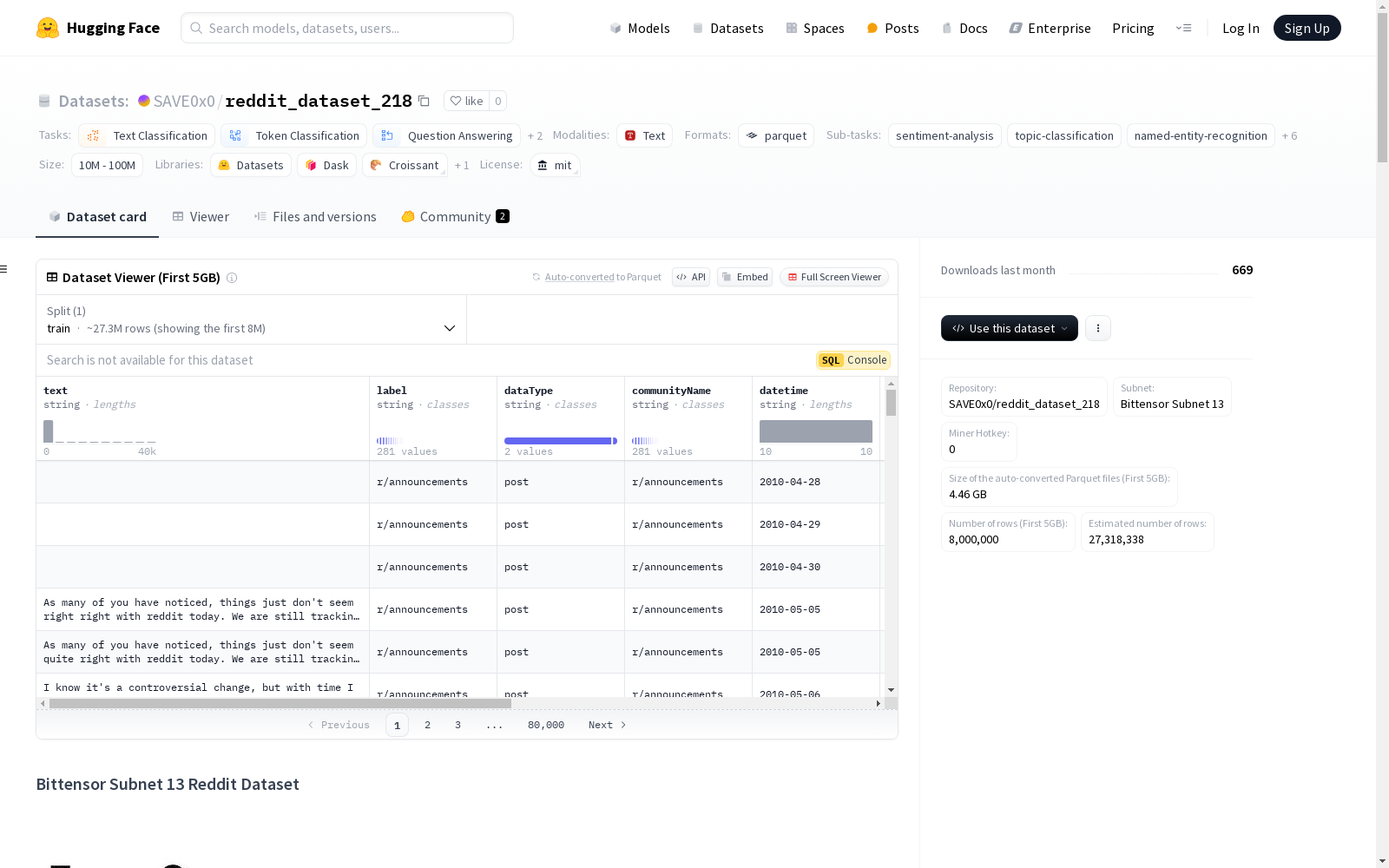
Task: Expand the Split train dropdown
Action: tap(251, 319)
